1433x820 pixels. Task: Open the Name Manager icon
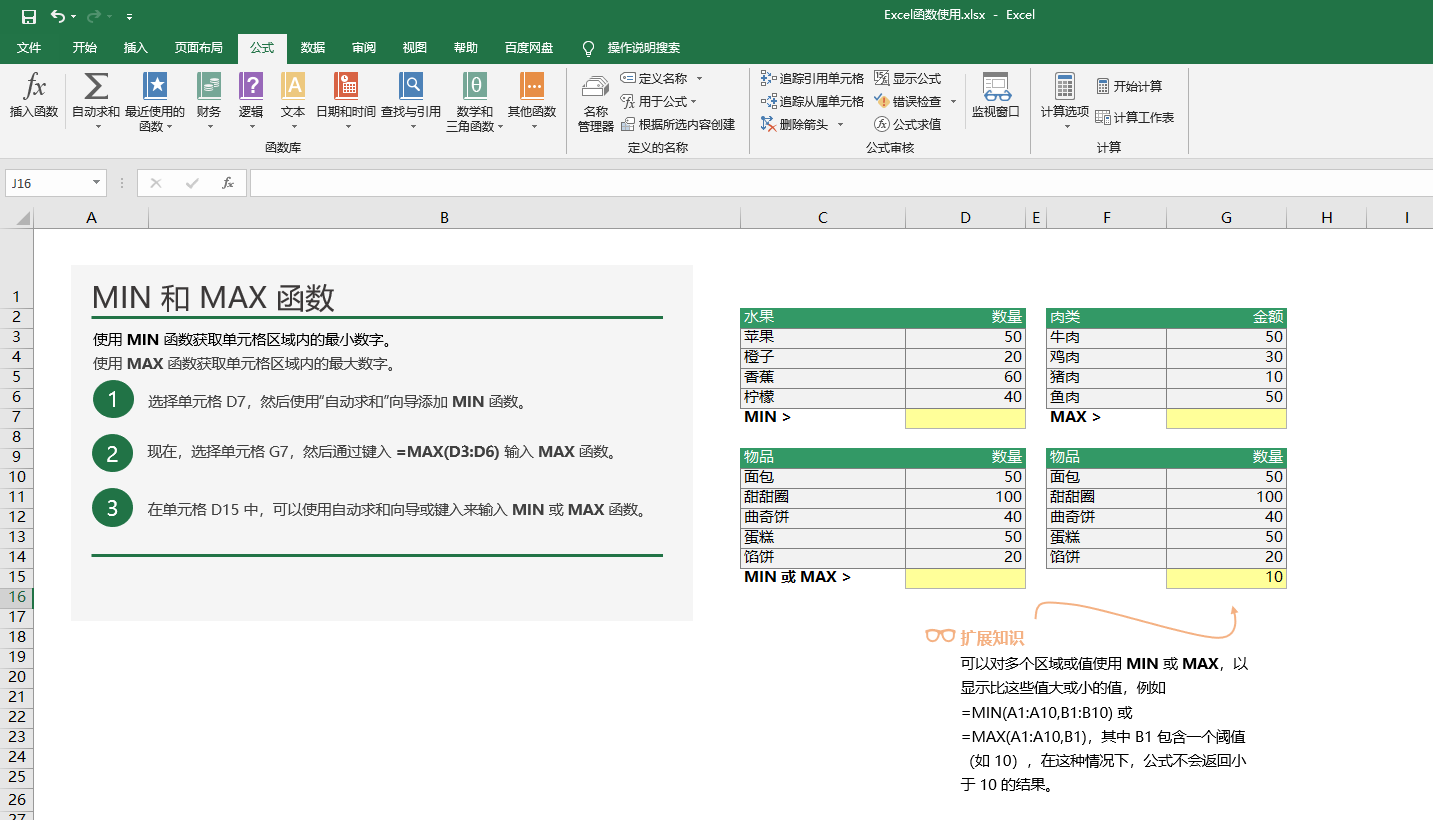click(596, 88)
